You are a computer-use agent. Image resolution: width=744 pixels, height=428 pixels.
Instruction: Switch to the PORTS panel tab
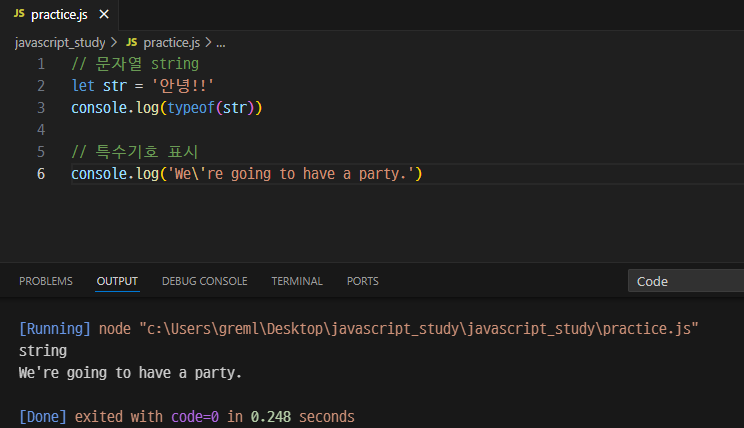[x=363, y=281]
